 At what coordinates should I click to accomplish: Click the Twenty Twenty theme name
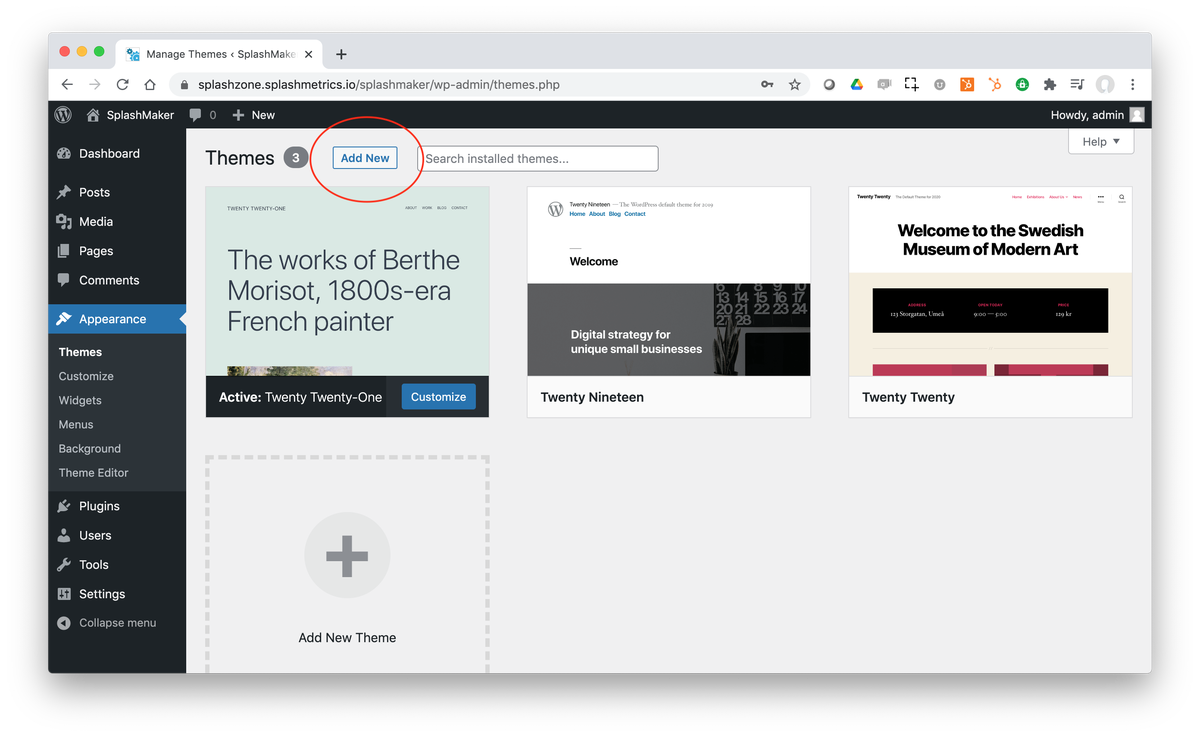pyautogui.click(x=908, y=397)
